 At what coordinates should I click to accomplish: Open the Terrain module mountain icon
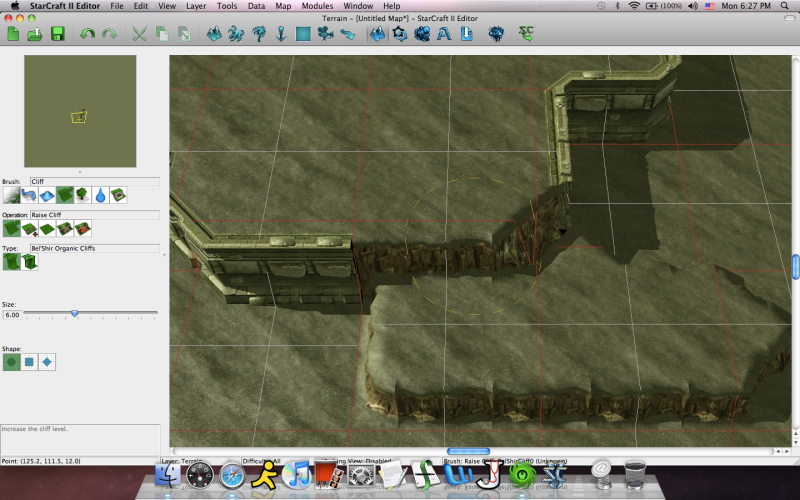click(x=378, y=34)
